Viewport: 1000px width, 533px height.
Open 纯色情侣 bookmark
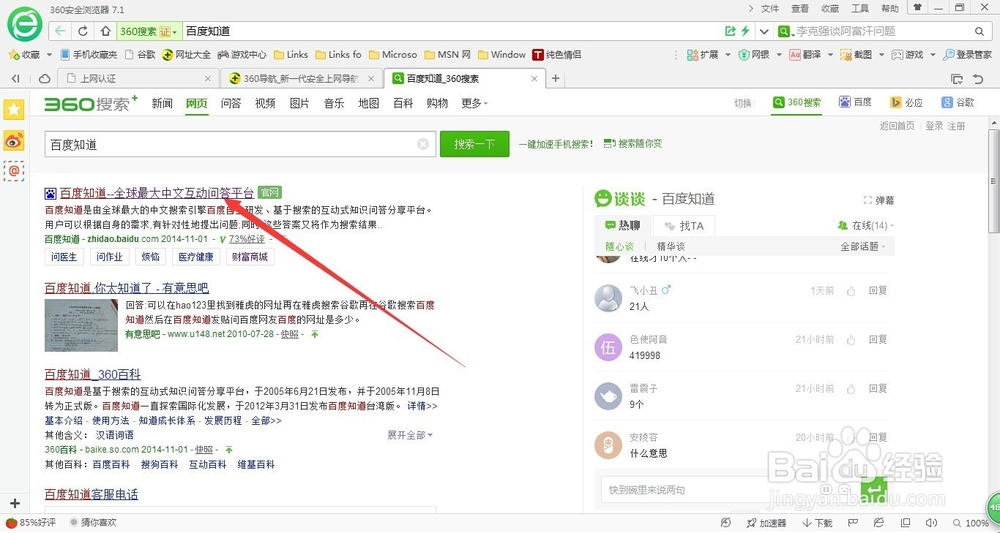tap(557, 55)
